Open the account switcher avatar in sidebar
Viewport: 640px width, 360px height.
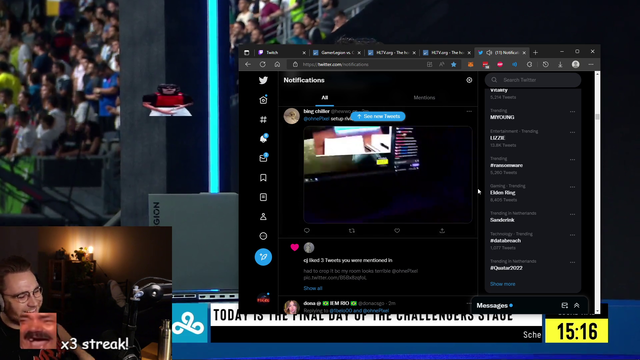click(x=263, y=298)
